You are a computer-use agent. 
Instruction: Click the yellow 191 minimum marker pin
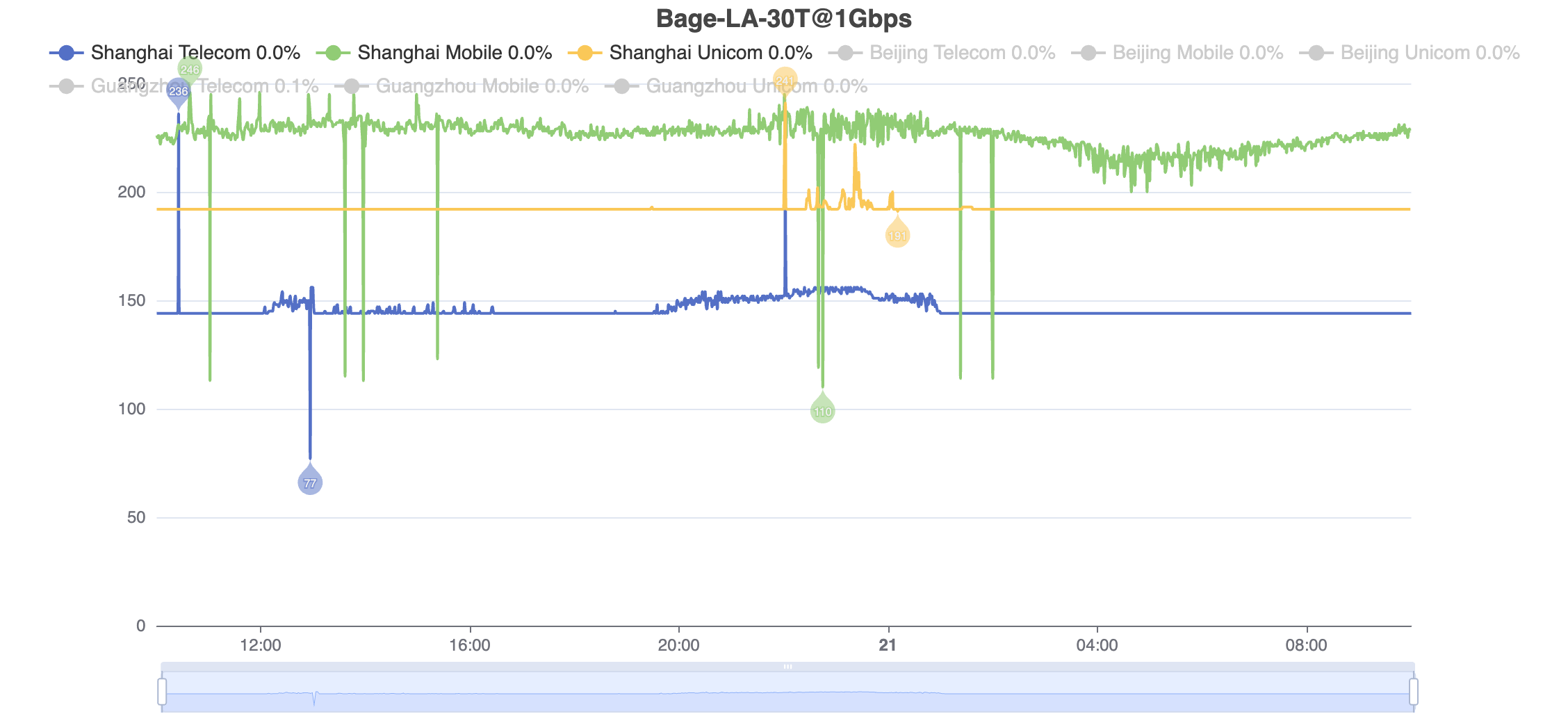click(x=897, y=235)
